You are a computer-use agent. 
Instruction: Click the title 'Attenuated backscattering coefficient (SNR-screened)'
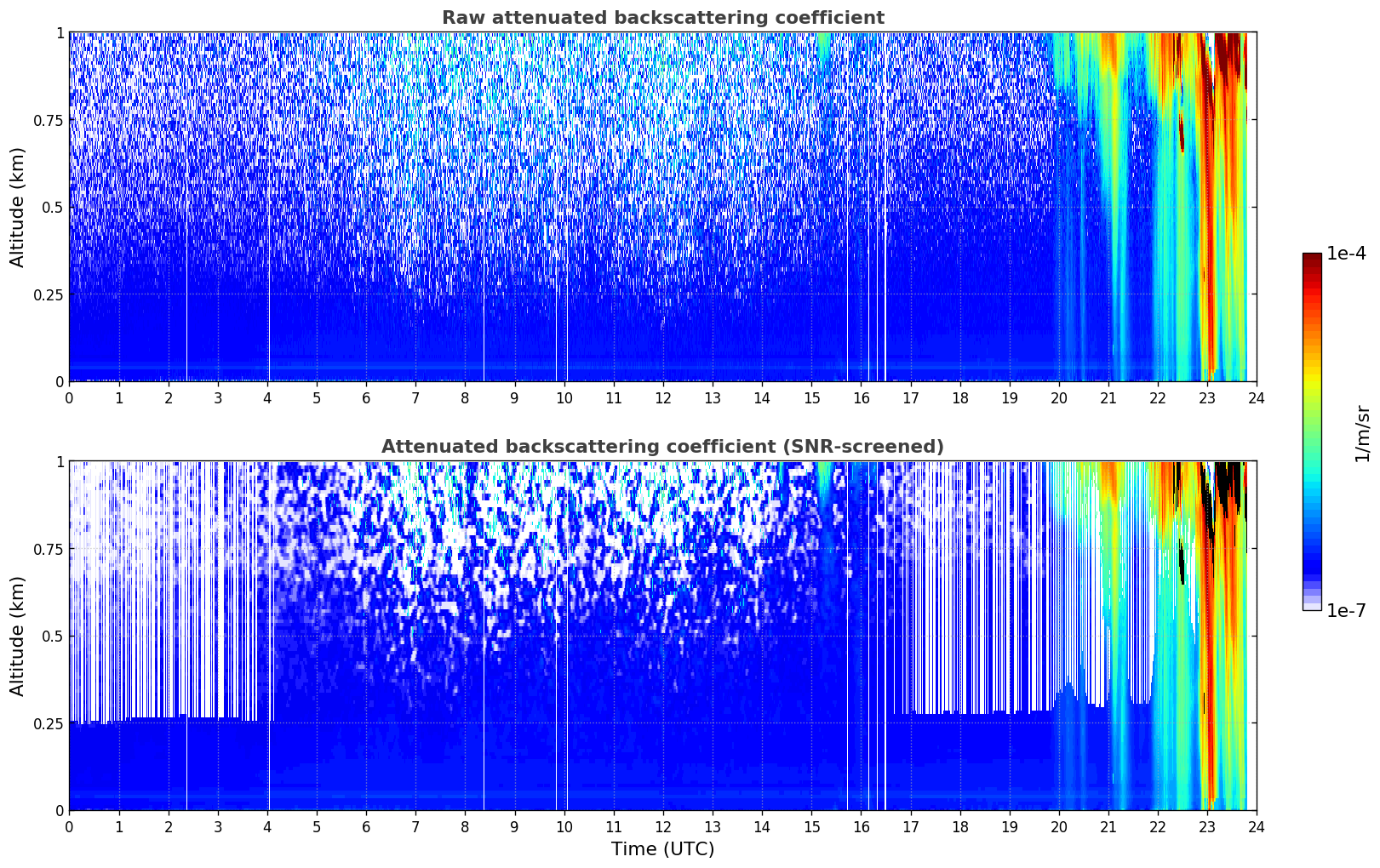[x=662, y=447]
